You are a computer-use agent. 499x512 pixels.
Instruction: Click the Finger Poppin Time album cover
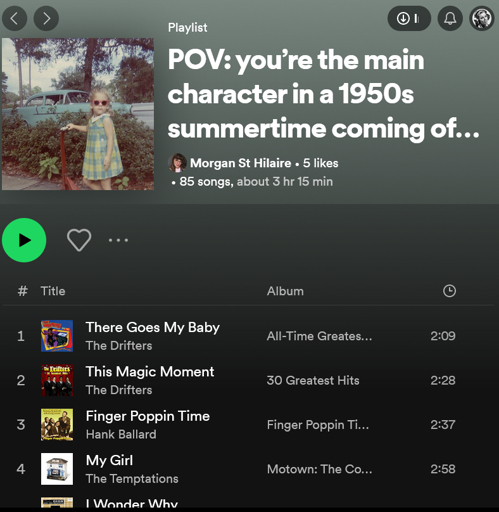point(57,425)
